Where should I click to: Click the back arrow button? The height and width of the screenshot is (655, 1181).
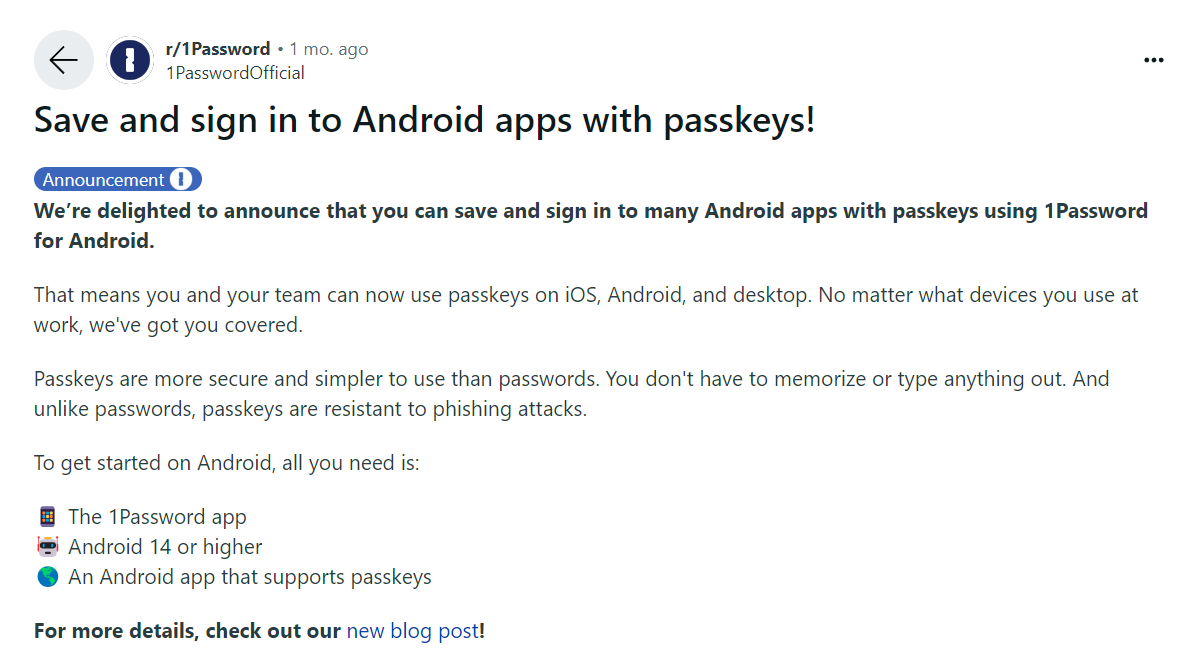click(63, 60)
